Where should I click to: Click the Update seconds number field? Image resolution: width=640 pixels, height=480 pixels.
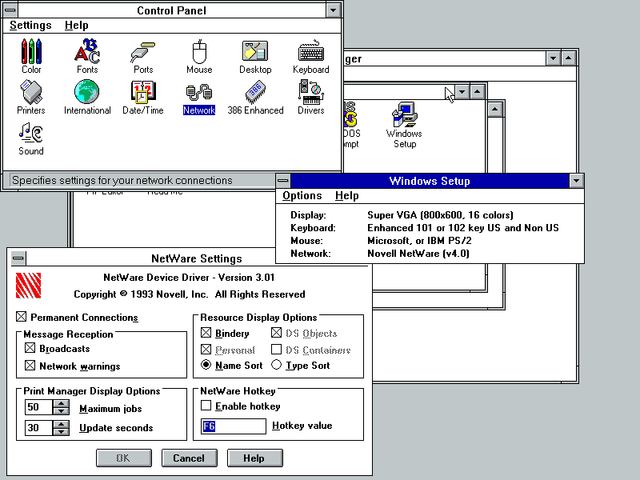39,428
